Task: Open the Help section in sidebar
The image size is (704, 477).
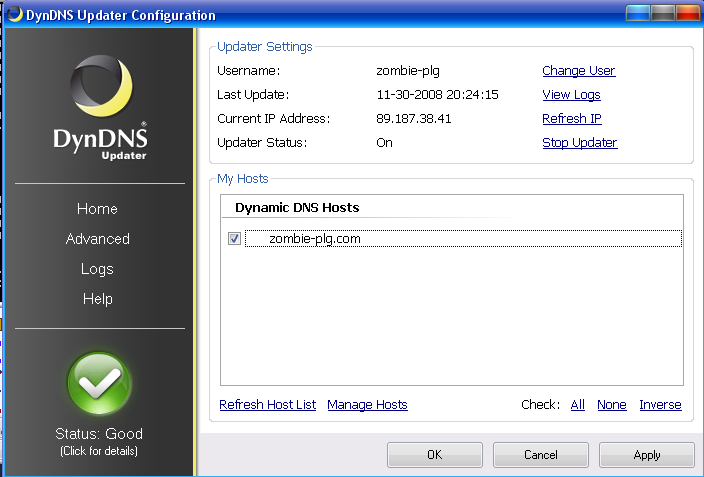Action: (97, 299)
